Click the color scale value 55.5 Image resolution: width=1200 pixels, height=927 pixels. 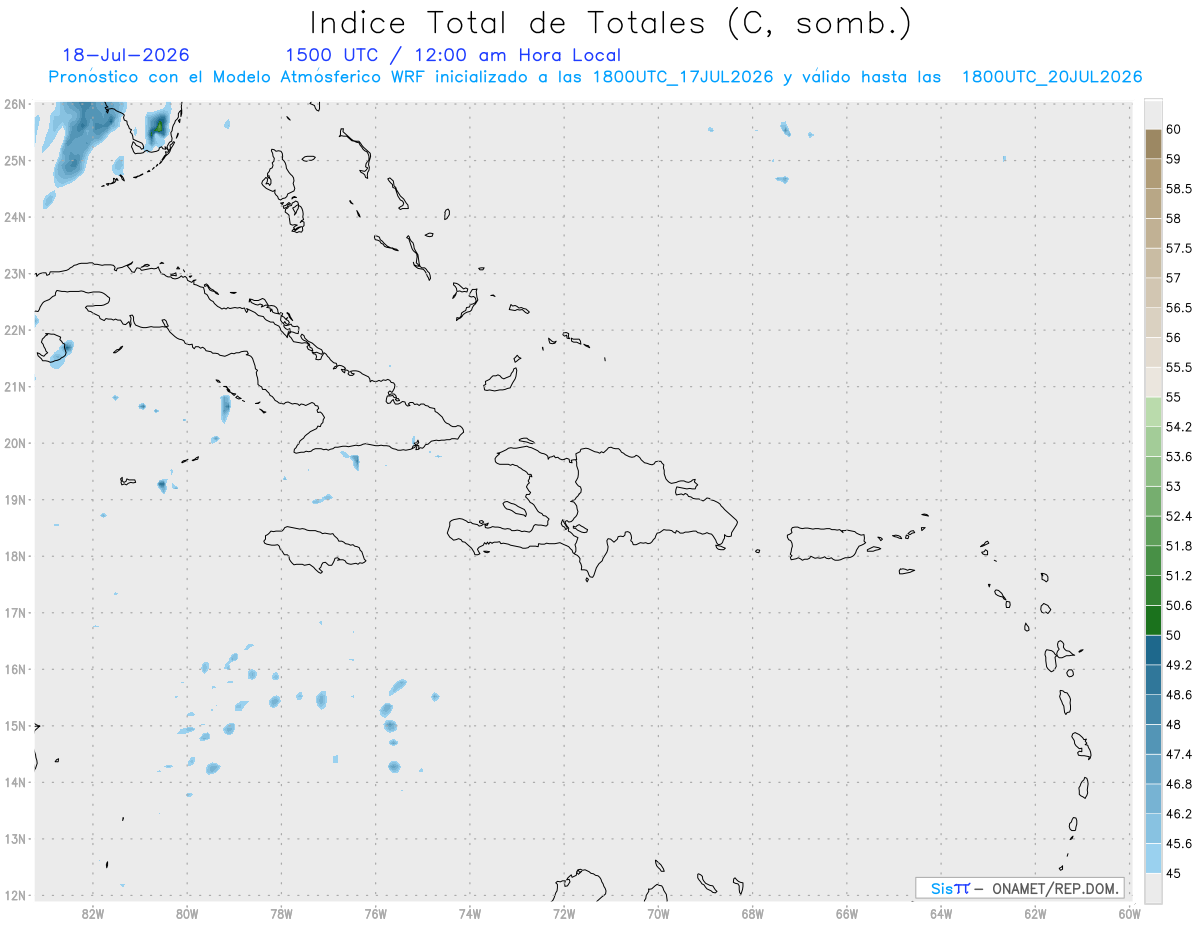click(x=1178, y=367)
